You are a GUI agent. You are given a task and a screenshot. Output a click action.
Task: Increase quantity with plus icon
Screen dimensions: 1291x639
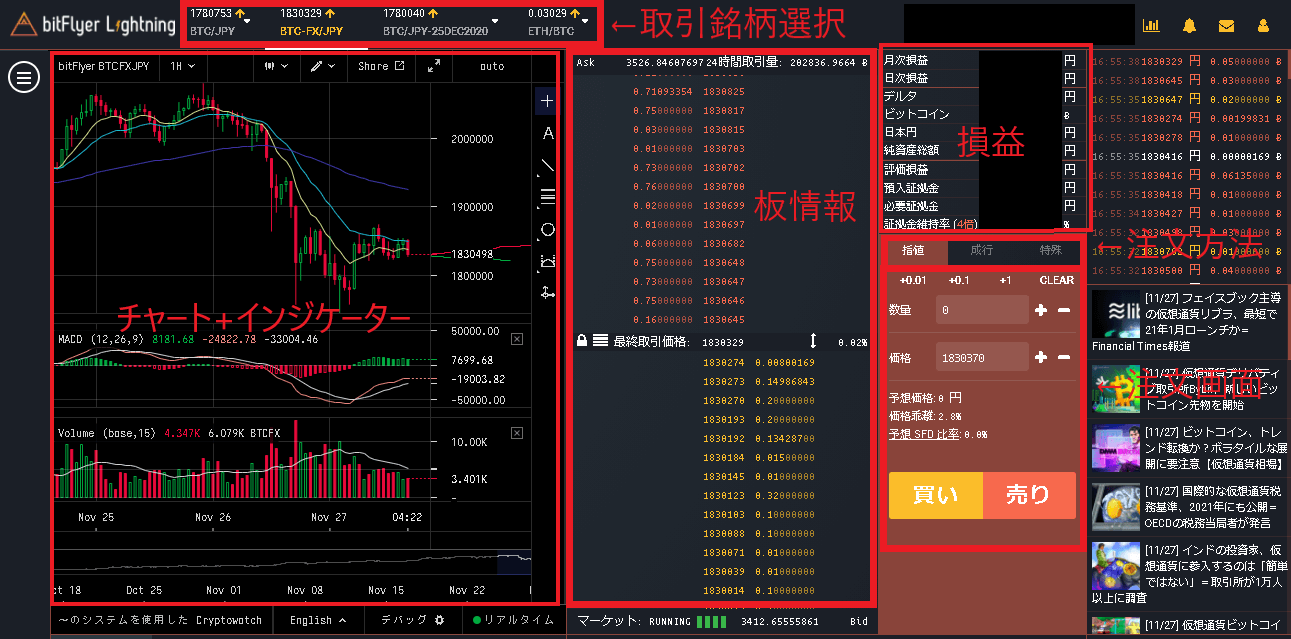[x=1041, y=311]
